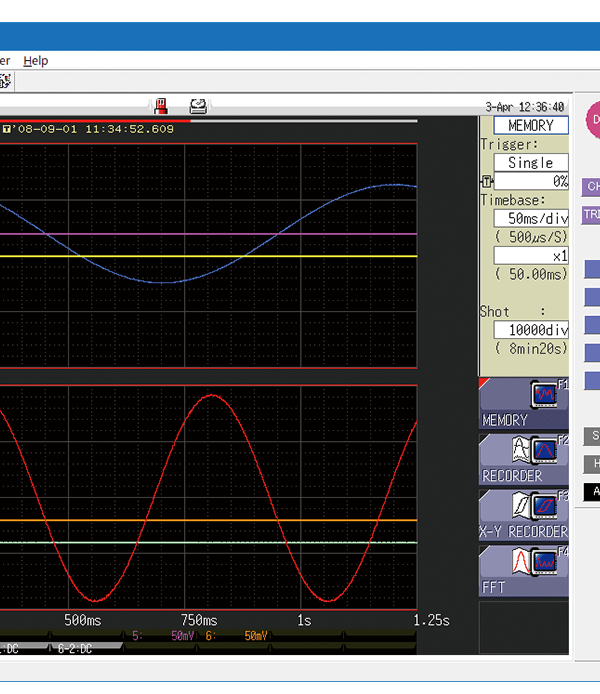Click the 1s time axis label
Screen dimensions: 600x694
coord(304,621)
